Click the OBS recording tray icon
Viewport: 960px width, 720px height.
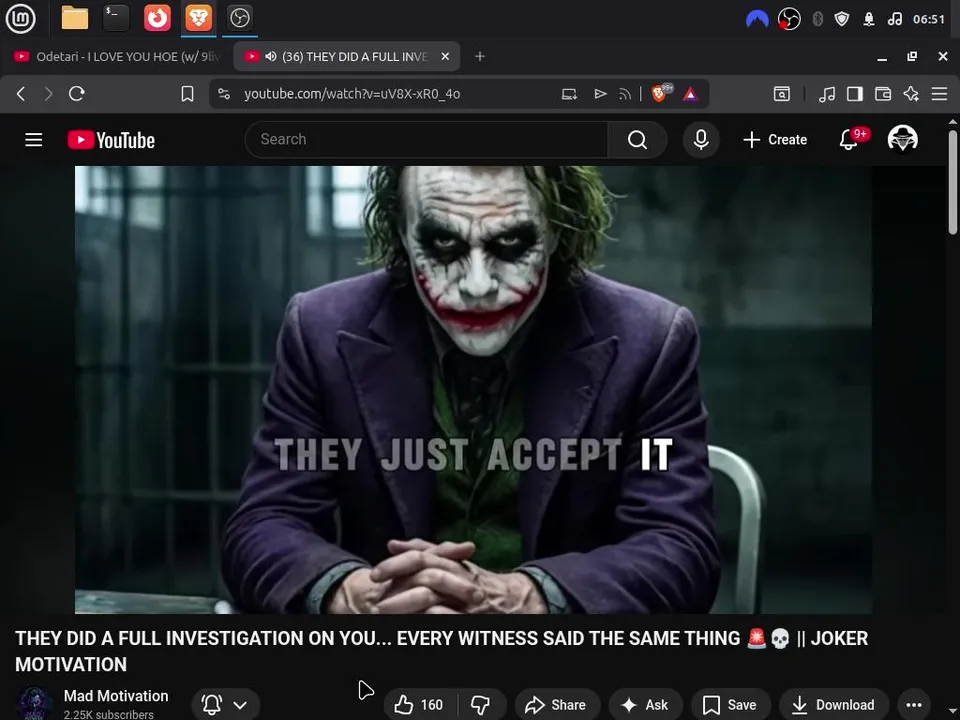point(789,19)
